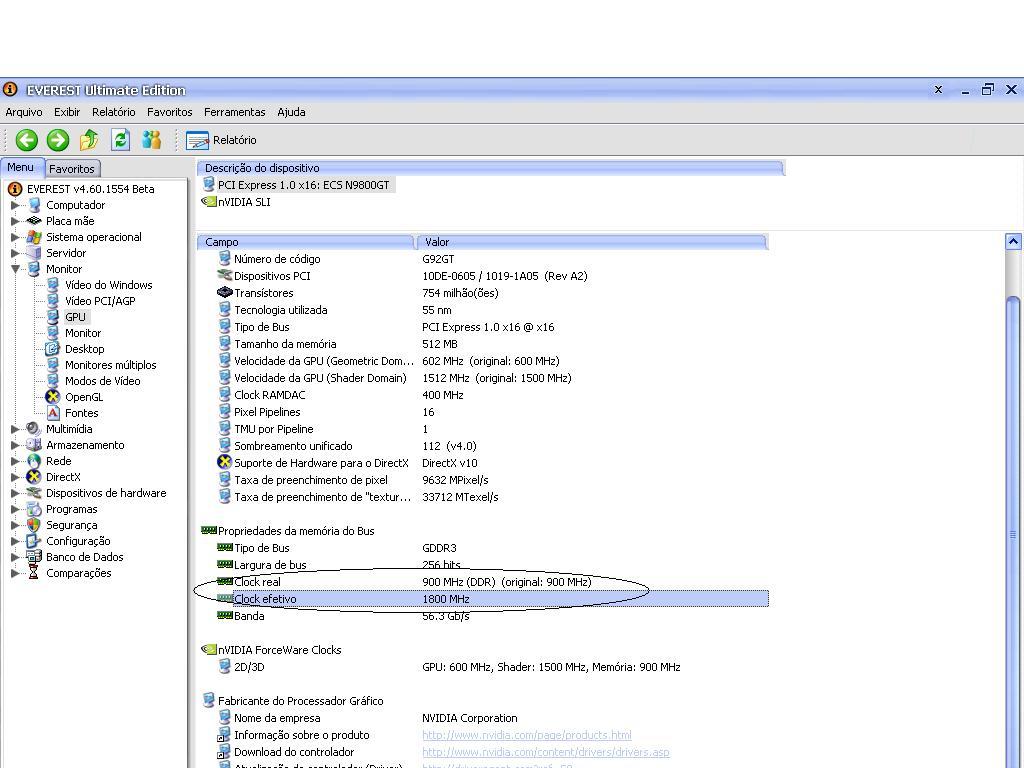
Task: Select Modos de Vídeo in the tree
Action: 103,381
